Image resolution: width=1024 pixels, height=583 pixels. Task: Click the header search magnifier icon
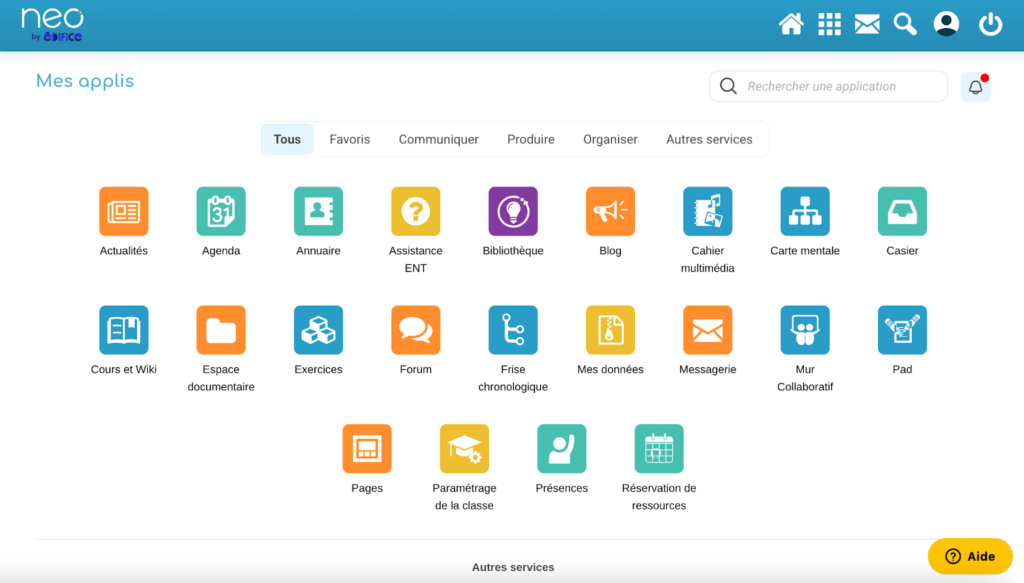905,24
